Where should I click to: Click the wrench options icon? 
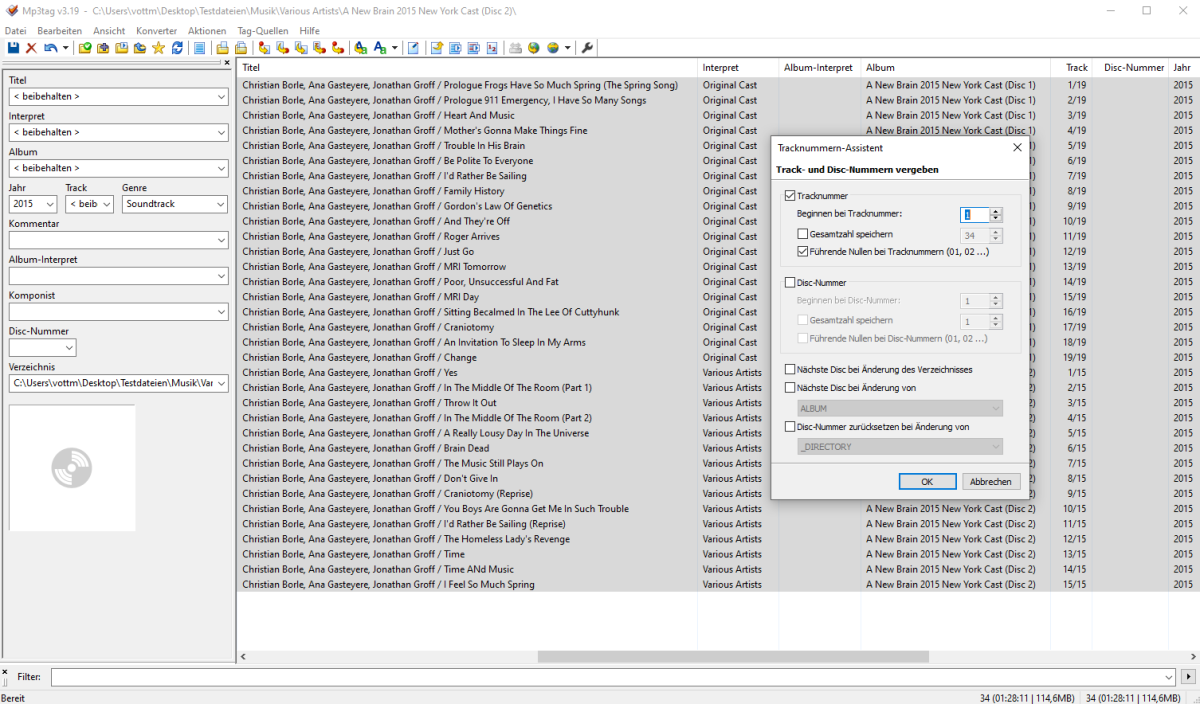point(587,48)
